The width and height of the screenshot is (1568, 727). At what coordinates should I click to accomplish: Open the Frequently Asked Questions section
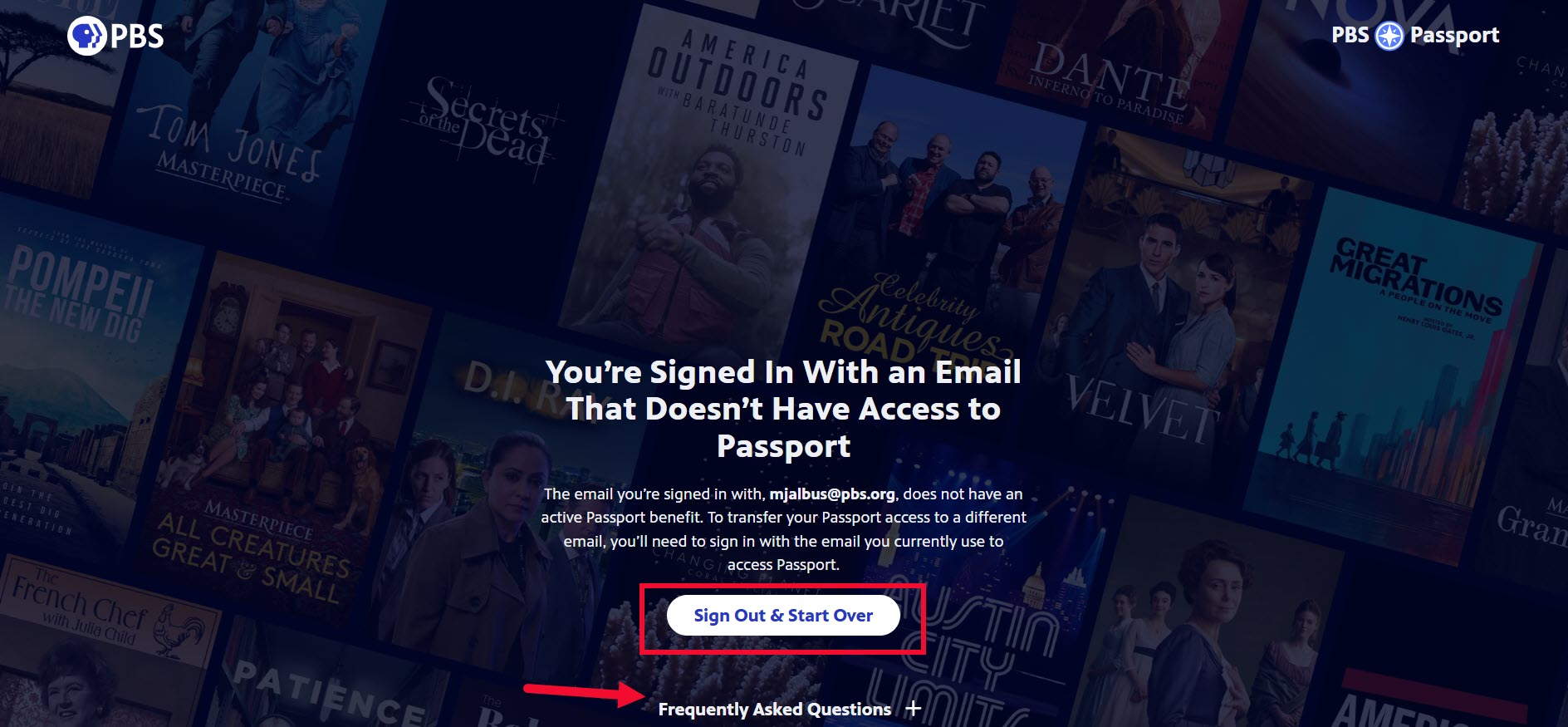775,710
